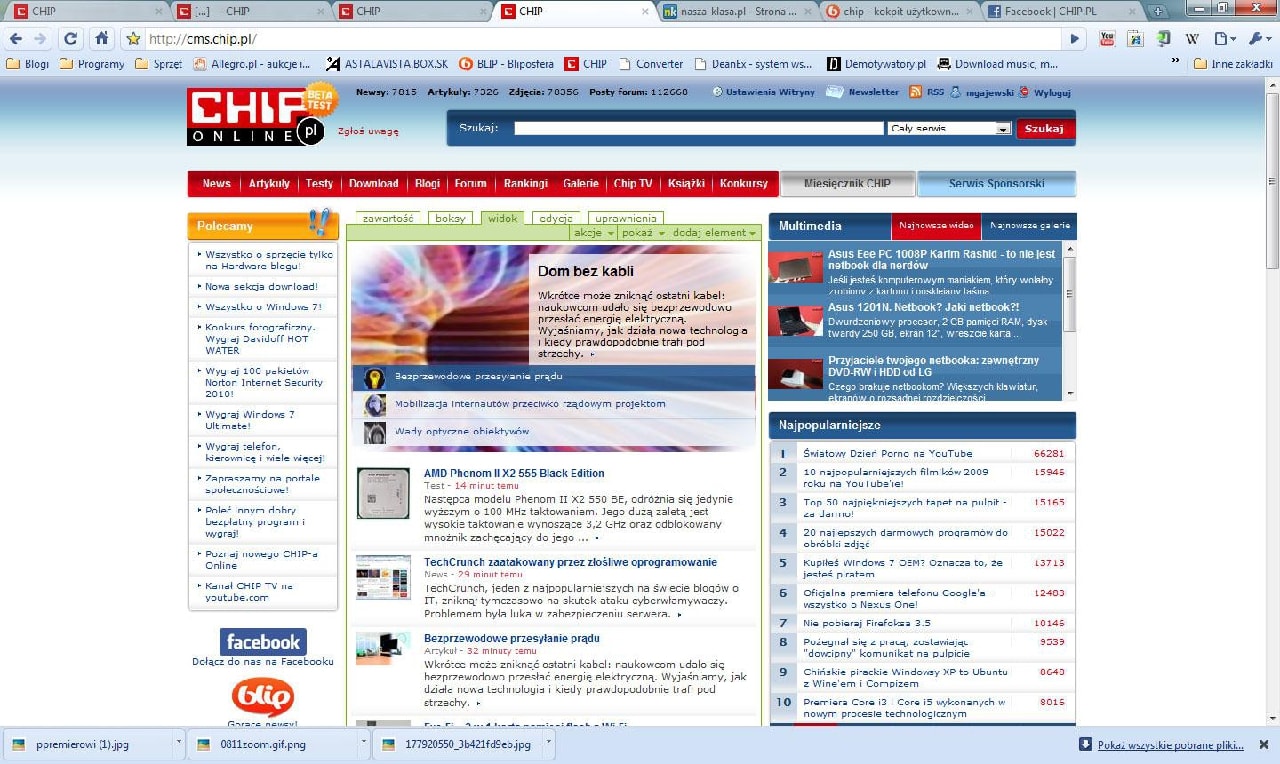The height and width of the screenshot is (764, 1280).
Task: Open the wrench settings menu
Action: point(1258,39)
